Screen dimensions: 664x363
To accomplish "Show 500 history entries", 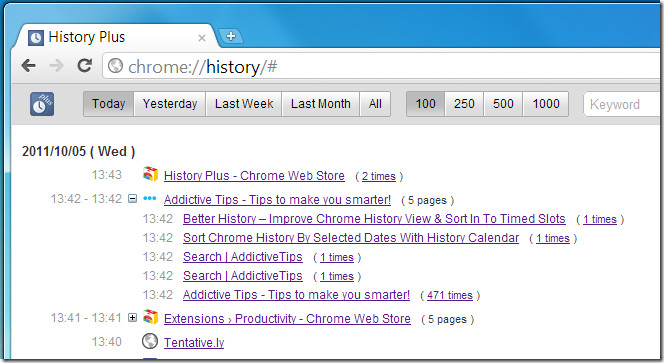I will pos(503,104).
